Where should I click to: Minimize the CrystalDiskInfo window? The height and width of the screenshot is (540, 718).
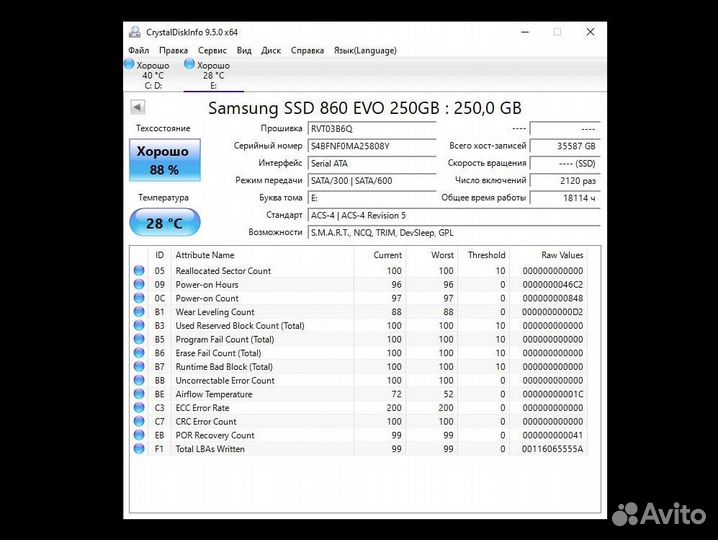point(525,32)
